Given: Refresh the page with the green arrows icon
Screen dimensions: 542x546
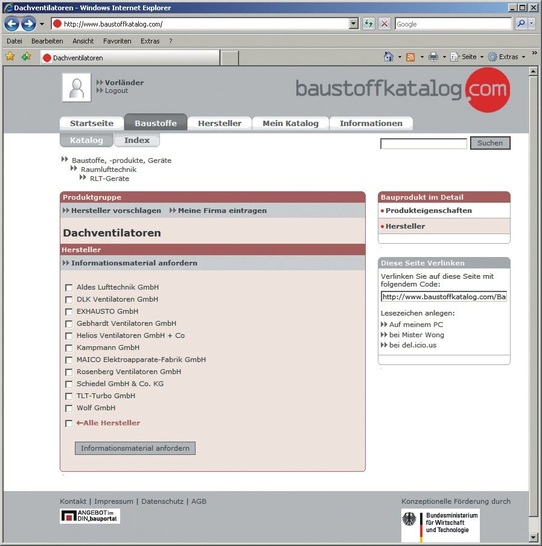Looking at the screenshot, I should coord(369,24).
